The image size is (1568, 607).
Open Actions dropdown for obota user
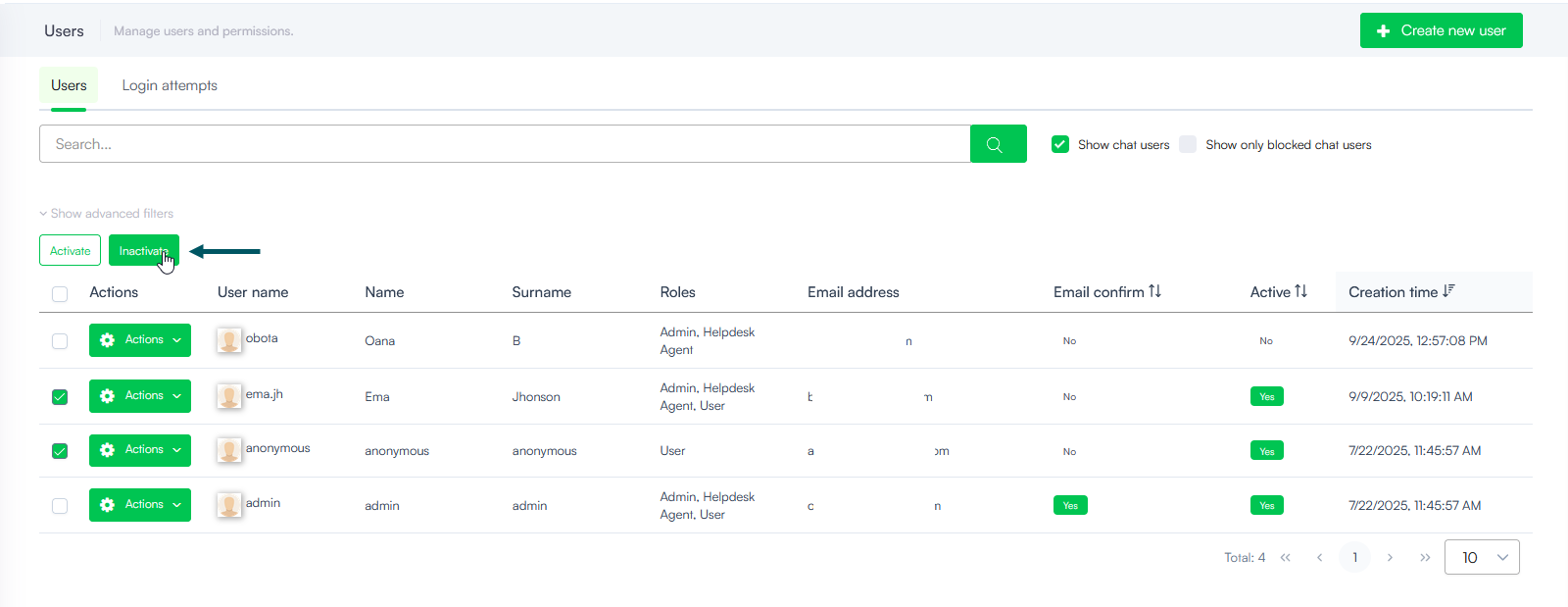pyautogui.click(x=140, y=340)
